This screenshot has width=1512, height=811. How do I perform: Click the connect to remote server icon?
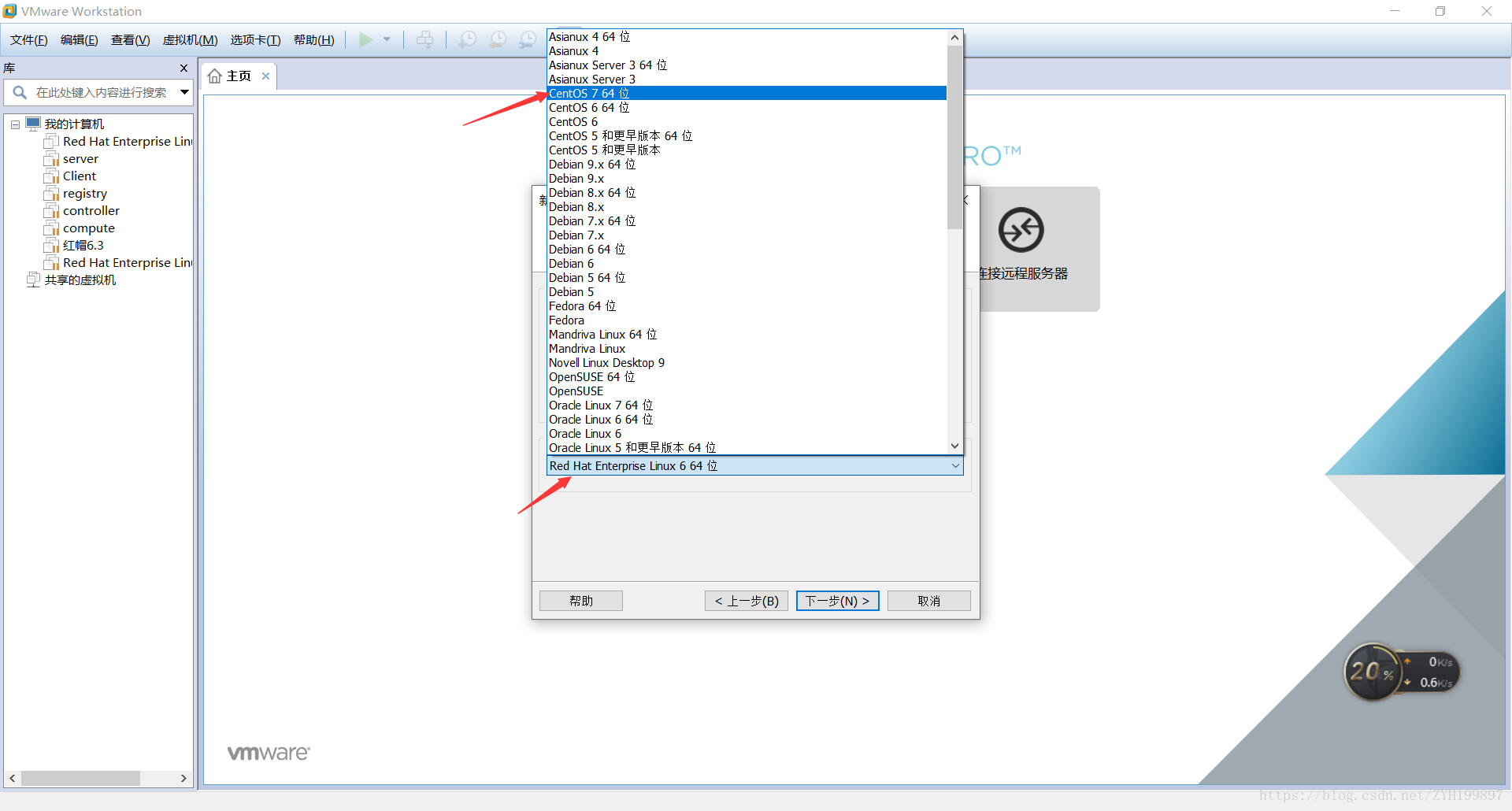(1021, 230)
